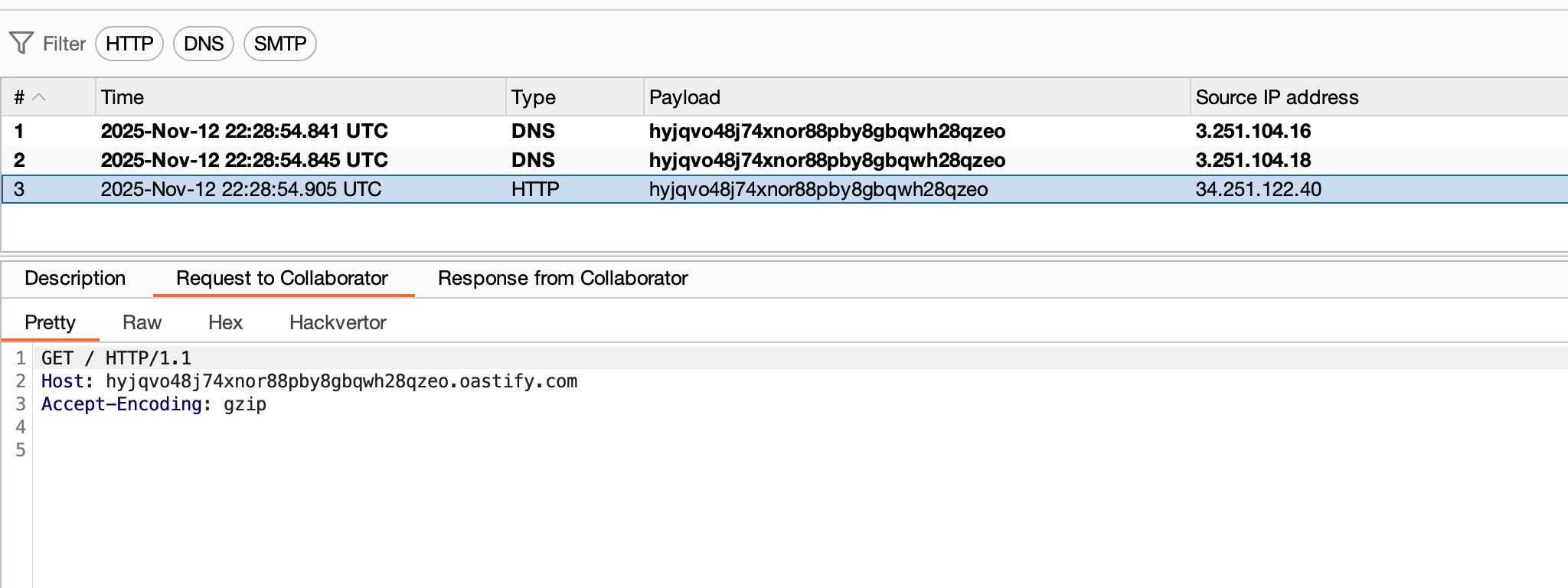This screenshot has width=1568, height=588.
Task: Switch to the Pretty view
Action: (50, 322)
